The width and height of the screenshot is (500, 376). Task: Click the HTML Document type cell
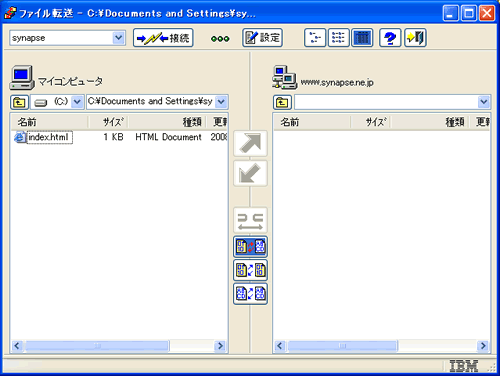coord(168,137)
